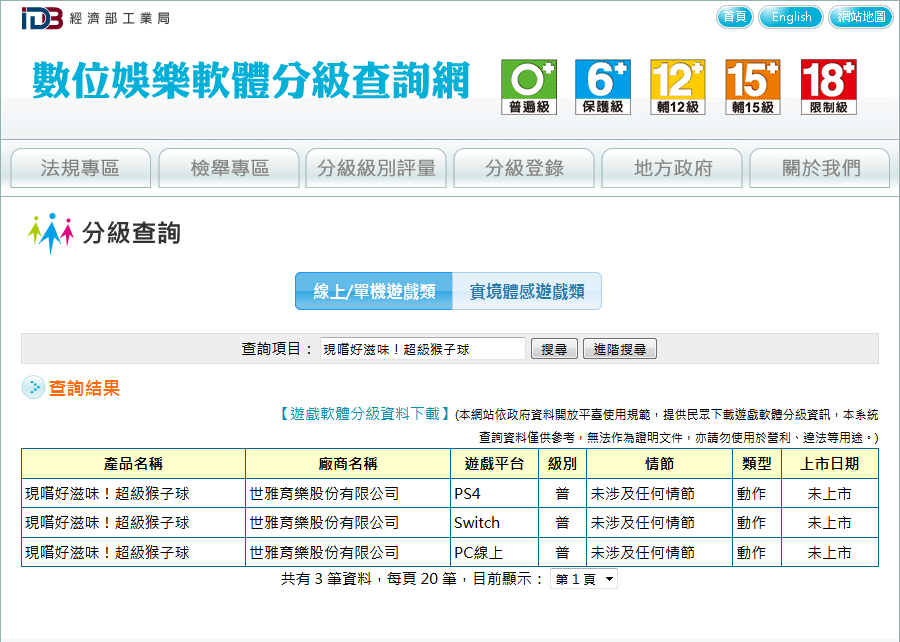Open the page number dropdown 第1頁
This screenshot has height=642, width=900.
click(x=584, y=579)
